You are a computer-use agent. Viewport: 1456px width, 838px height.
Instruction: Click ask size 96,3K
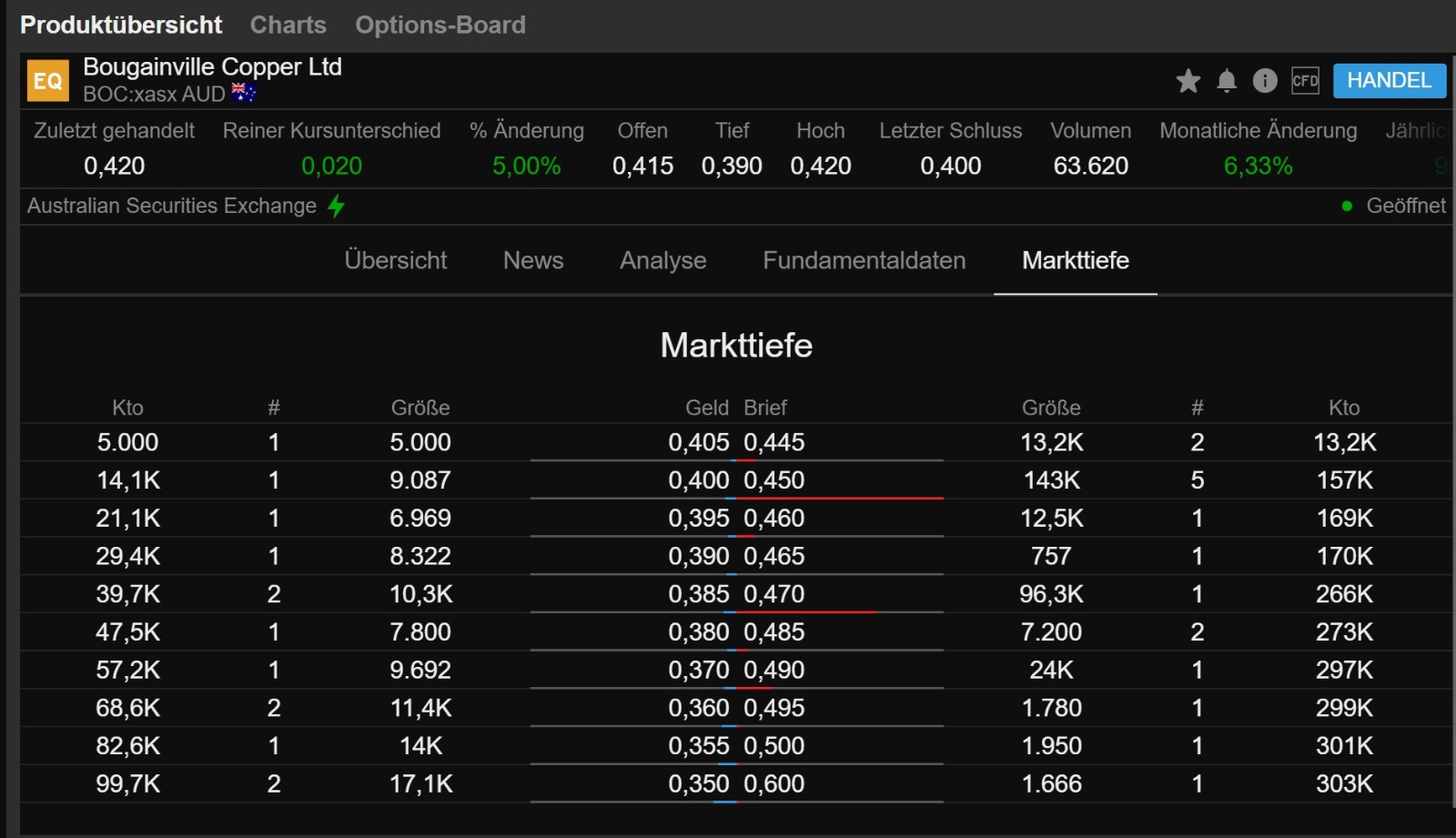click(1052, 594)
